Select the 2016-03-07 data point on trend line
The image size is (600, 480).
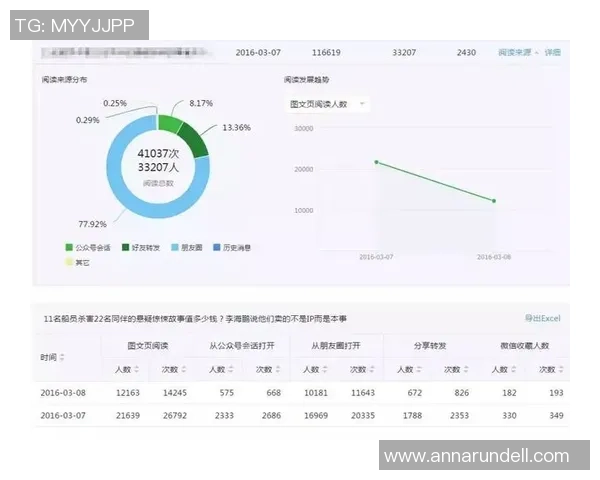[377, 162]
